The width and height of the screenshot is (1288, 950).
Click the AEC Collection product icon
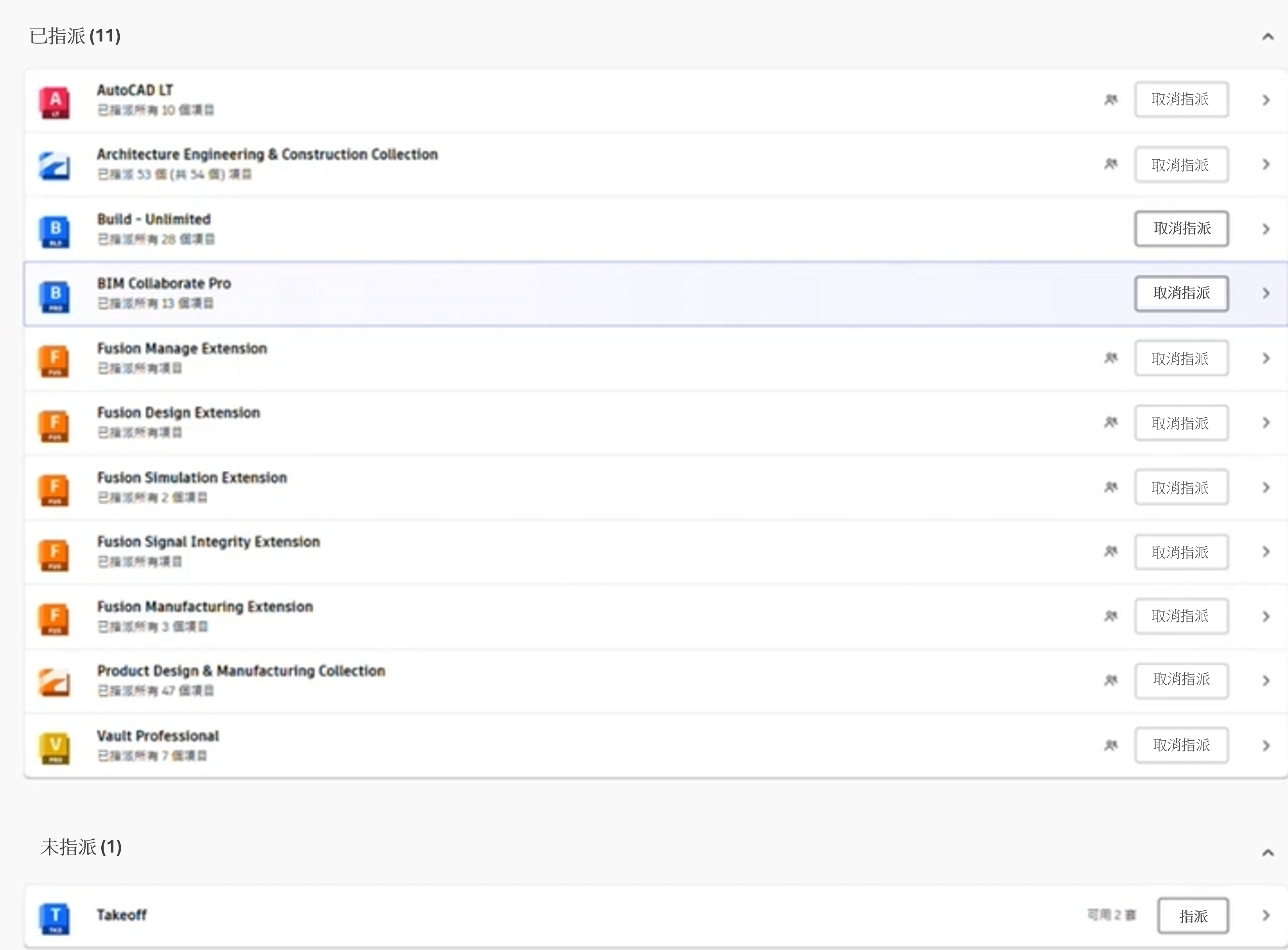(x=55, y=166)
